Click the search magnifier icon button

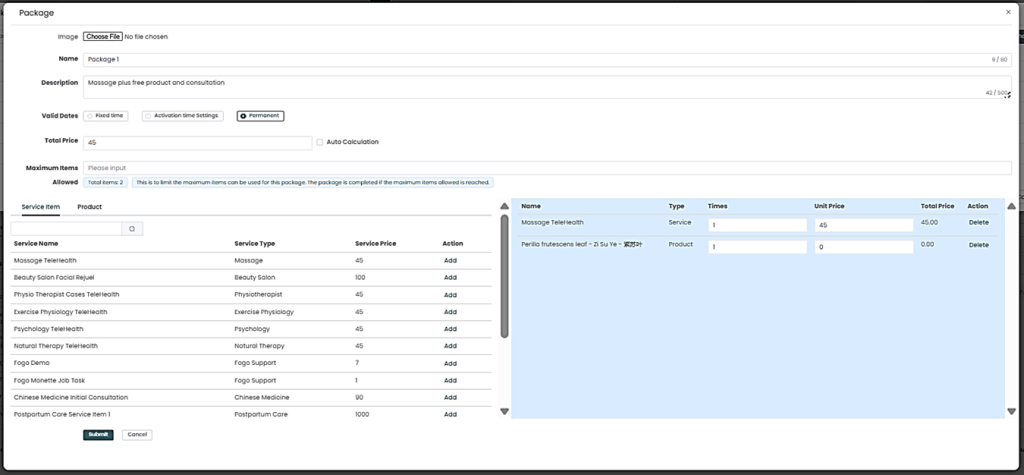[x=132, y=229]
